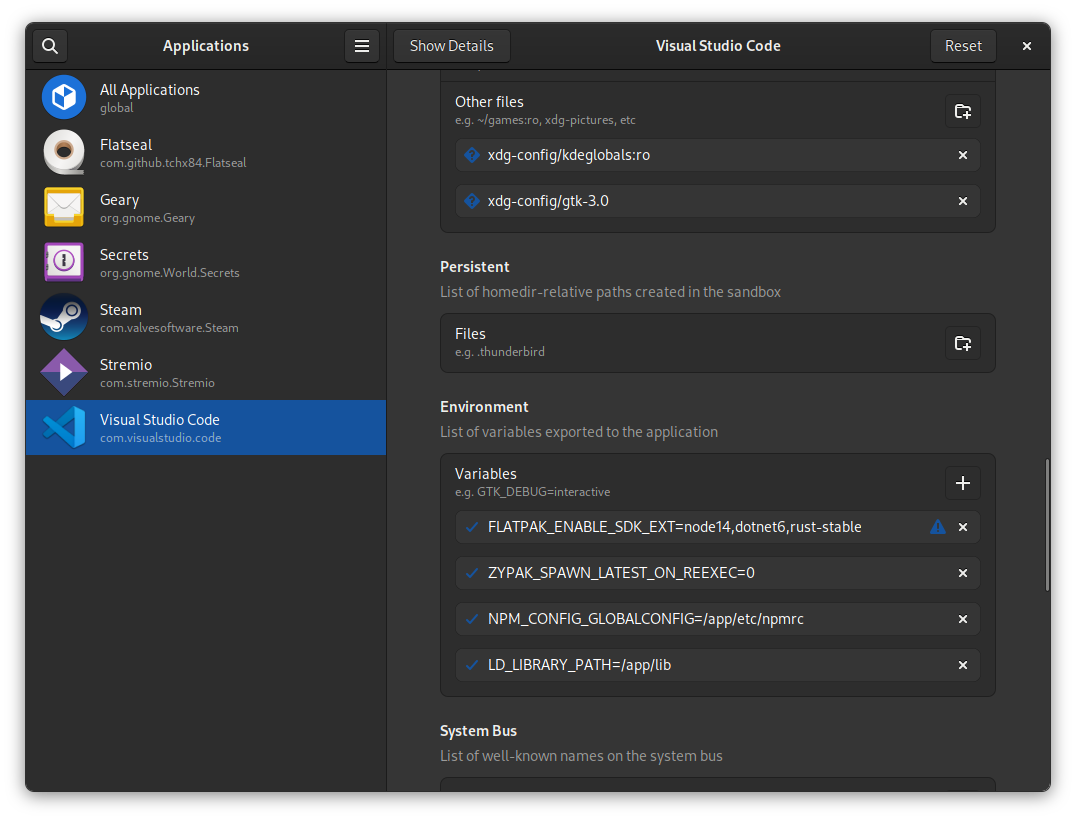This screenshot has width=1076, height=820.
Task: Disable the NPM_CONFIG_GLOBALCONFIG variable
Action: tap(471, 619)
